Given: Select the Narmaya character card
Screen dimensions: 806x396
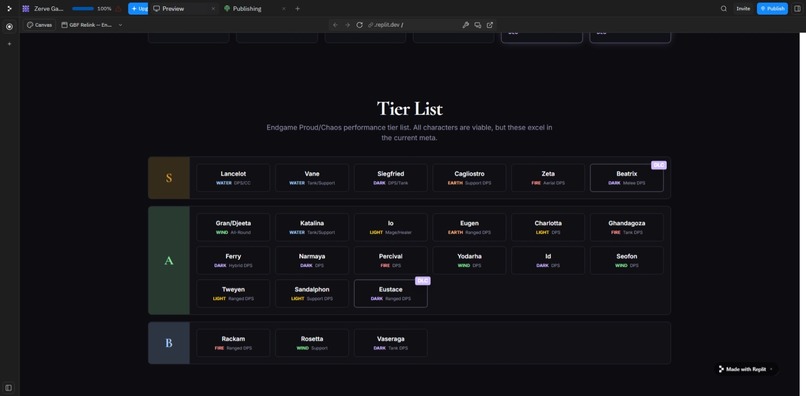Looking at the screenshot, I should 312,260.
